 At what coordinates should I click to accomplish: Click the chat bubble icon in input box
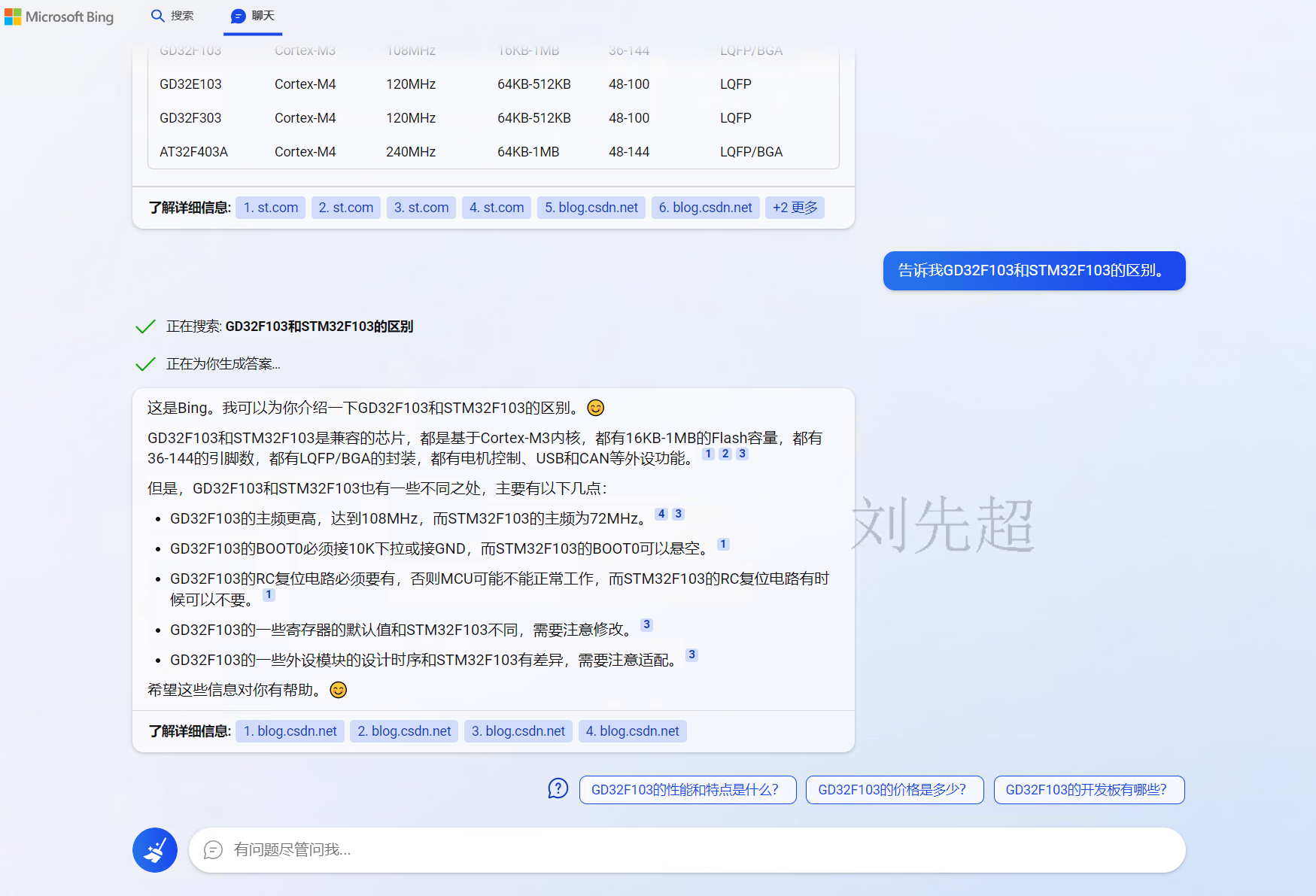coord(214,850)
